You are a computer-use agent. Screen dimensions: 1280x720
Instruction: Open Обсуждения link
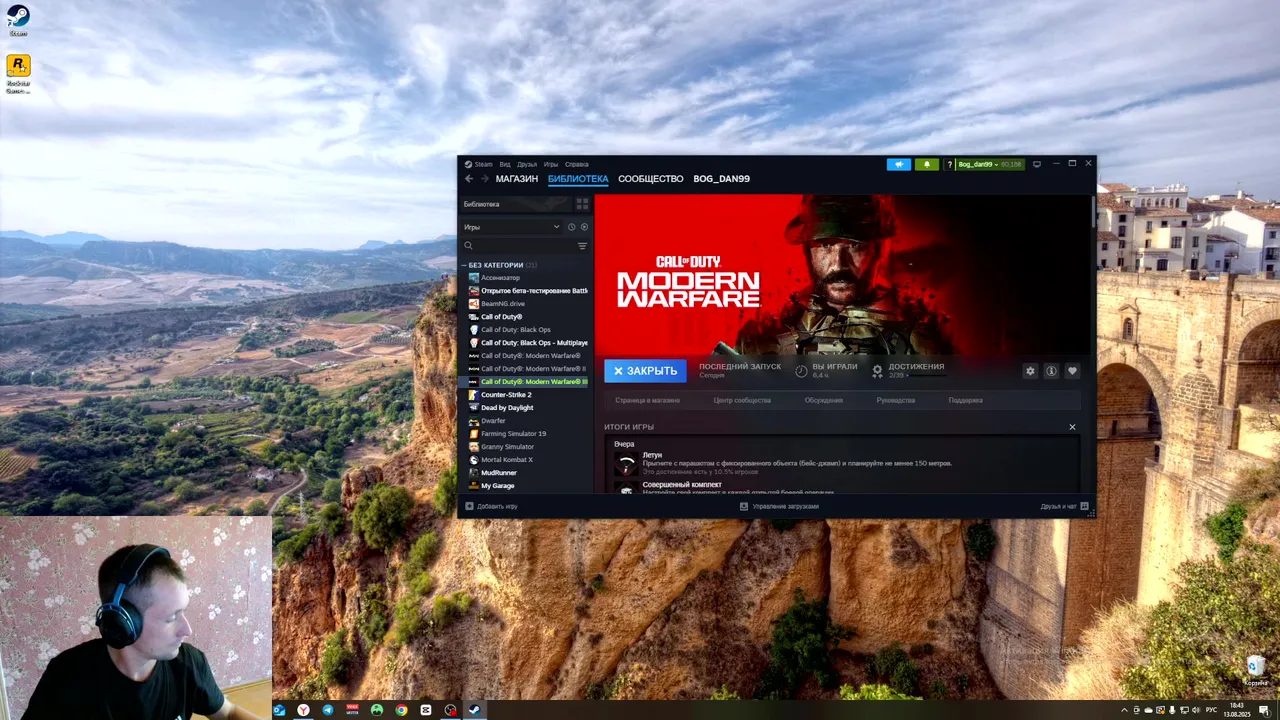(824, 400)
